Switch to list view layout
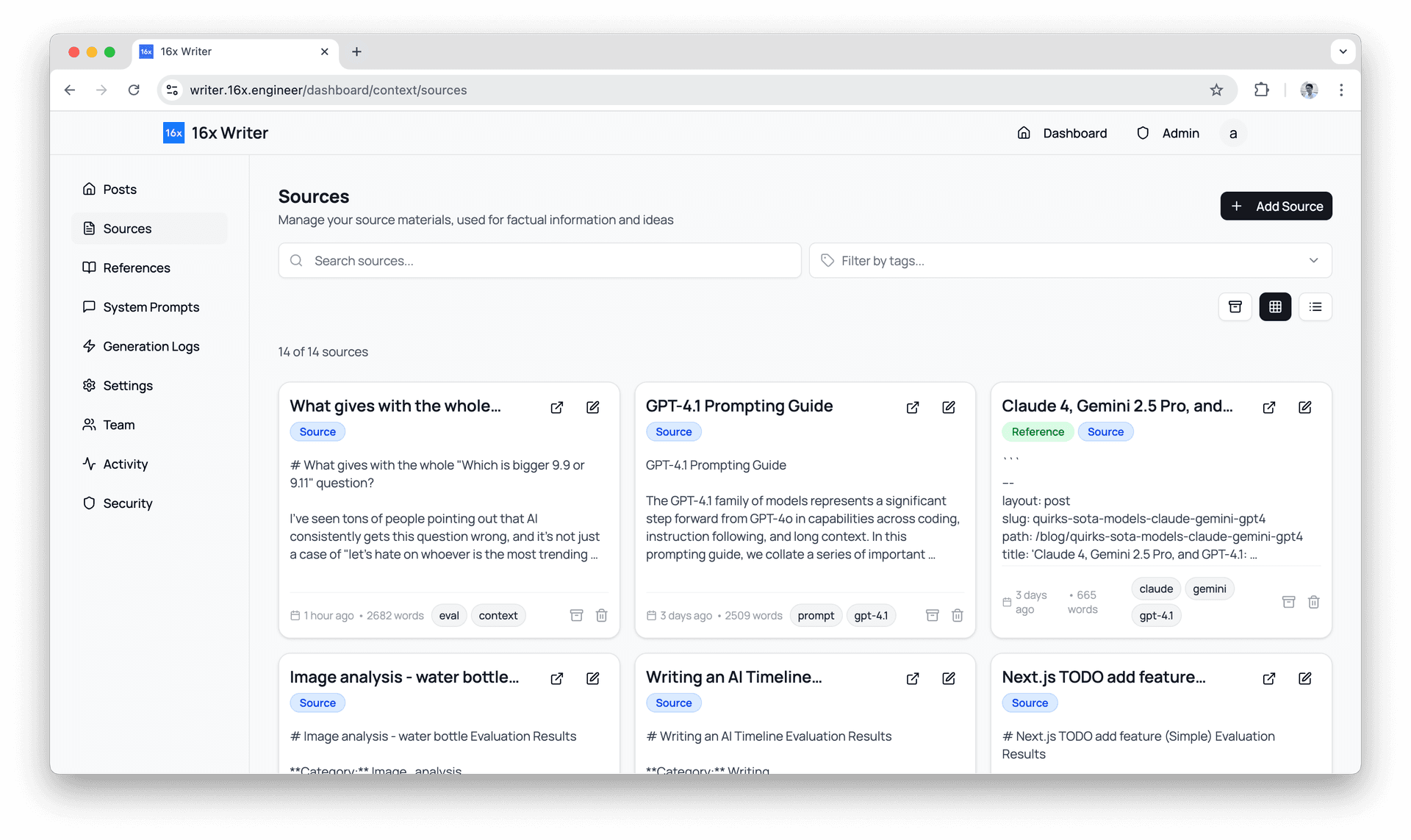Image resolution: width=1411 pixels, height=840 pixels. [1315, 307]
